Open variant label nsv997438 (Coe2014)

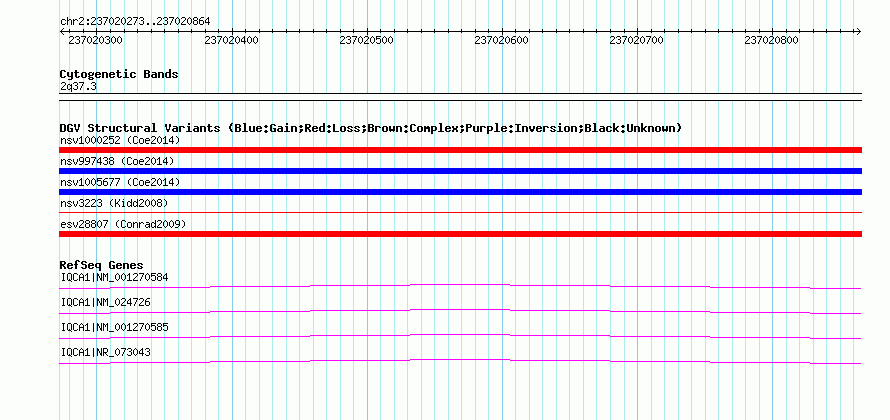click(117, 161)
